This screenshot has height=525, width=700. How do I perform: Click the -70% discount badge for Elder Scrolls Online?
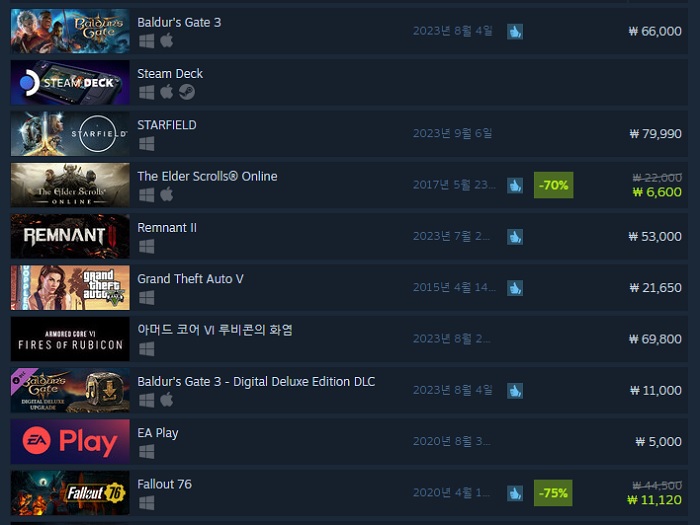(x=554, y=185)
